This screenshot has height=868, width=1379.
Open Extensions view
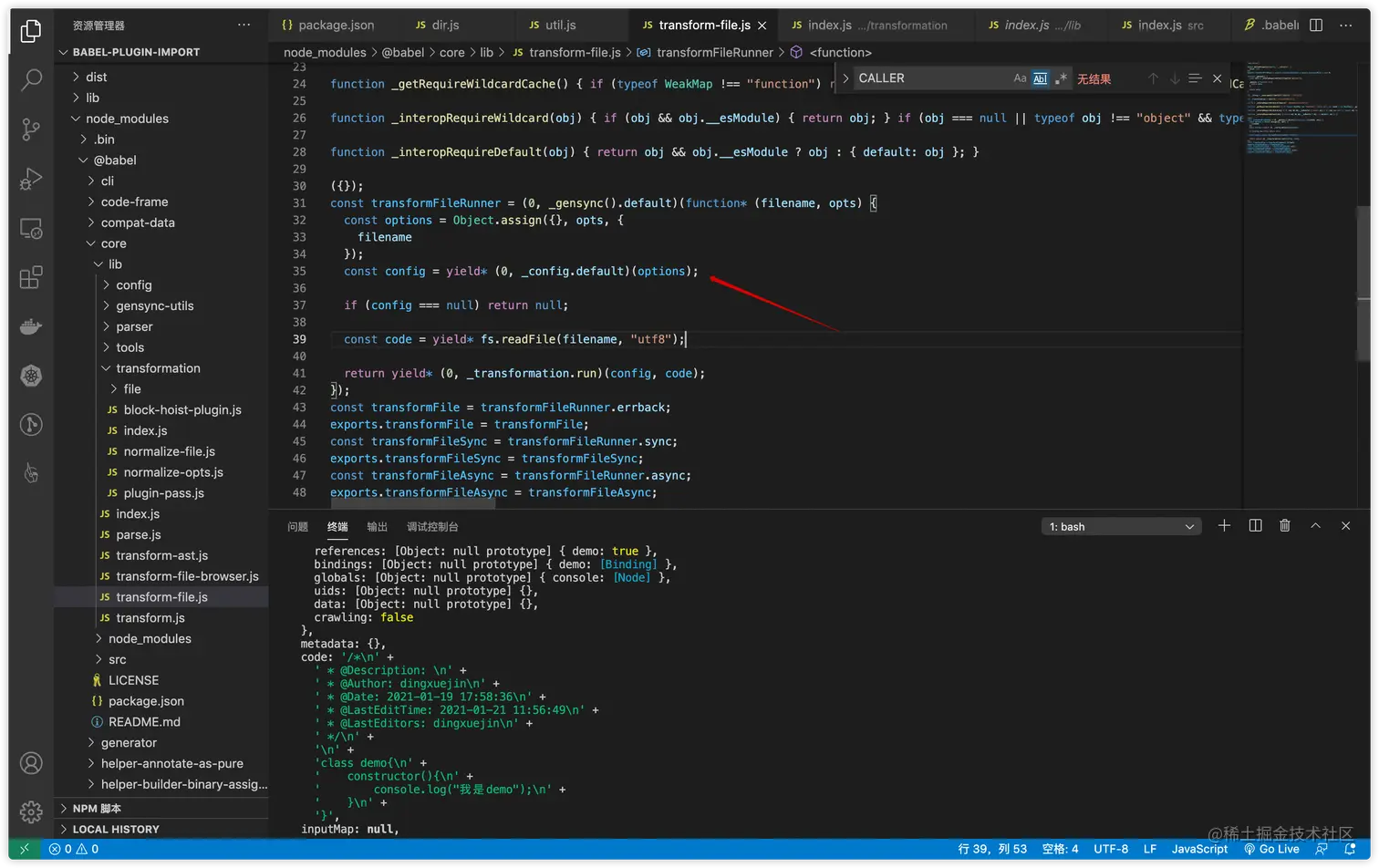pos(31,277)
